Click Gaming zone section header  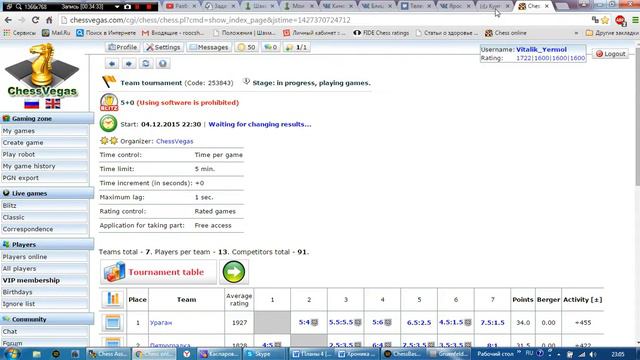(x=47, y=119)
